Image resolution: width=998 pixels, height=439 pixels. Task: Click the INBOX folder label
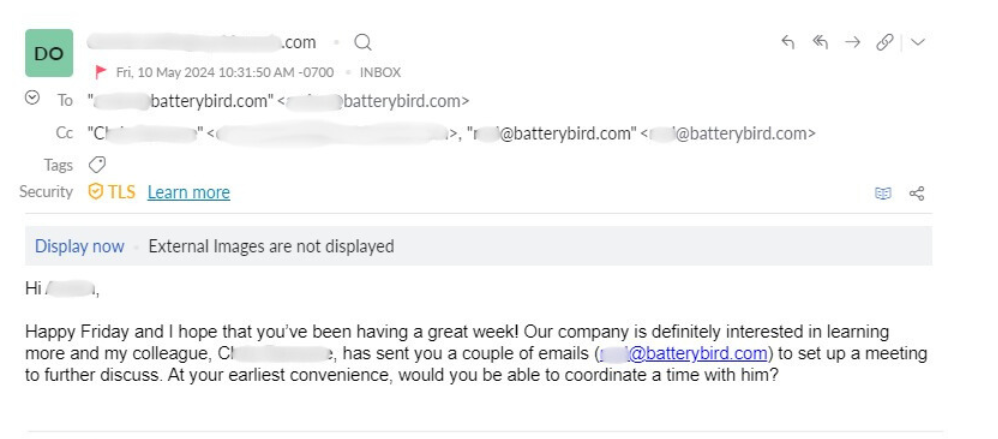click(x=380, y=73)
